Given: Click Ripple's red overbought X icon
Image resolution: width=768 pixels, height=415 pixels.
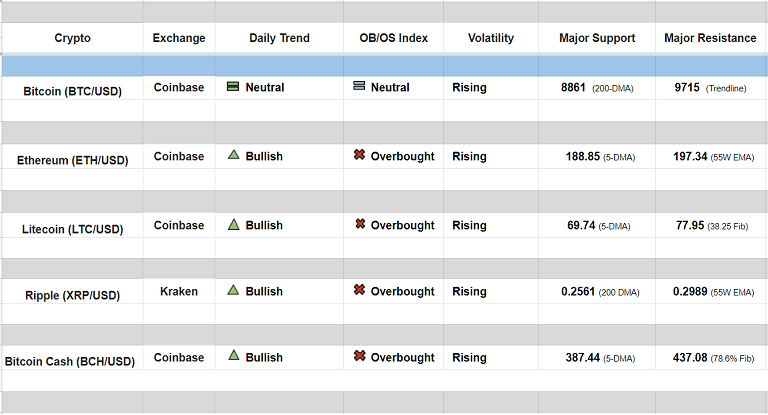Looking at the screenshot, I should tap(359, 290).
